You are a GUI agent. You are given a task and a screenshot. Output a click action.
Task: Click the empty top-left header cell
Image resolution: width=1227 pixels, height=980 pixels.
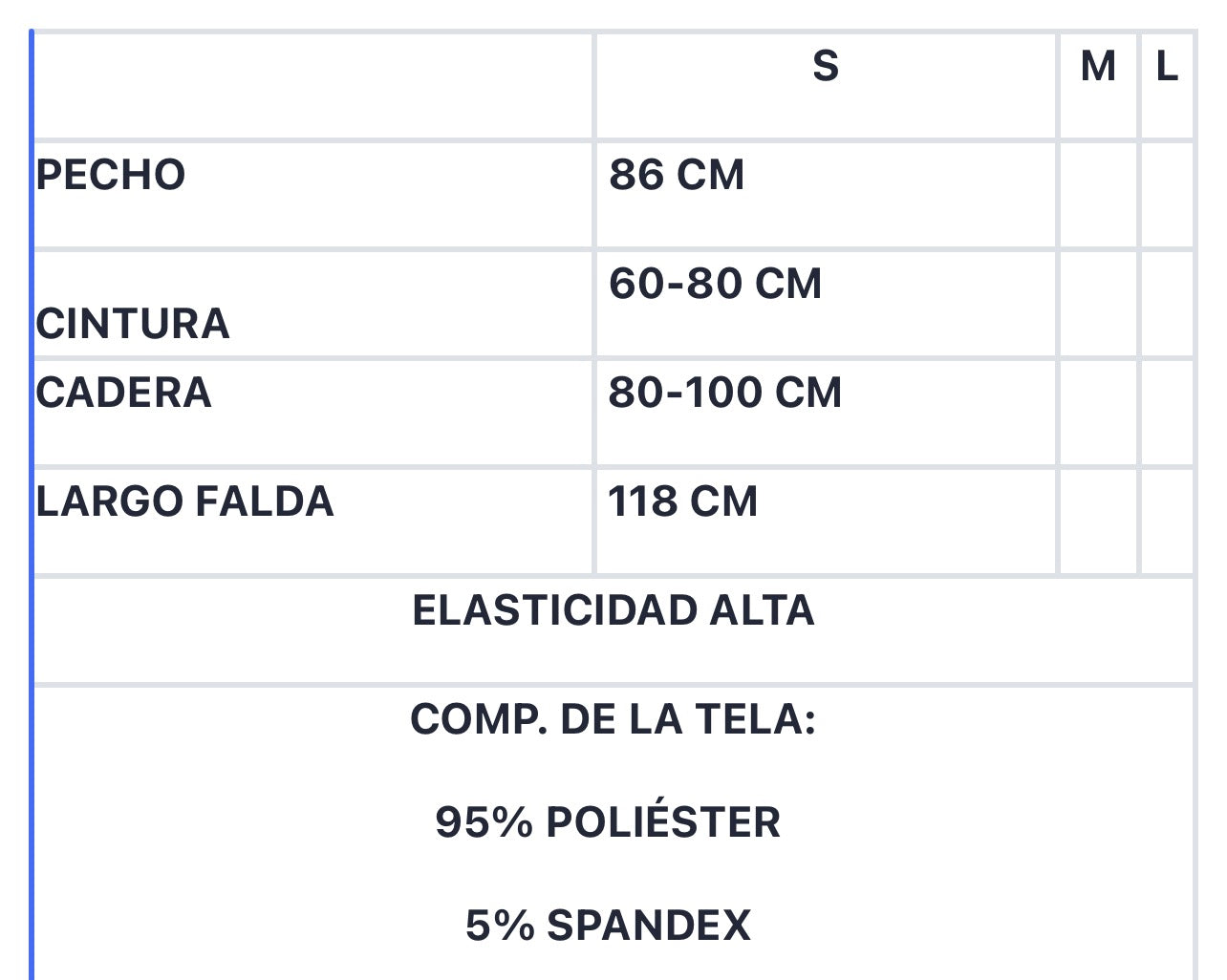tap(313, 86)
